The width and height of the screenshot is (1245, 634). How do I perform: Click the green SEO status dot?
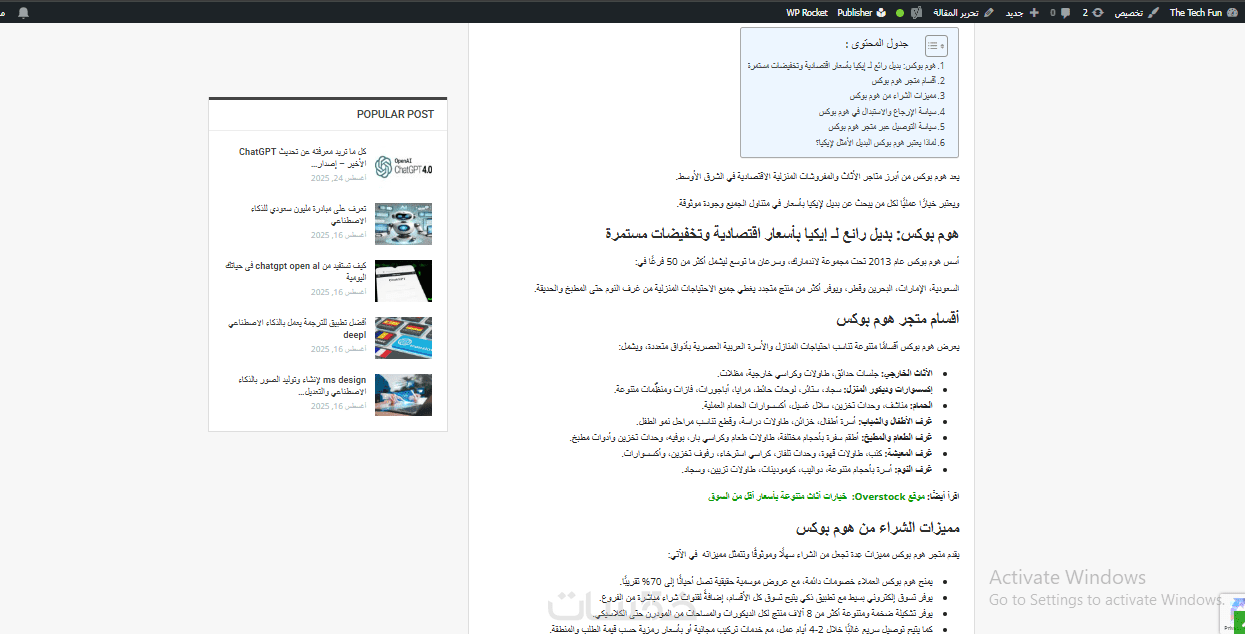900,13
